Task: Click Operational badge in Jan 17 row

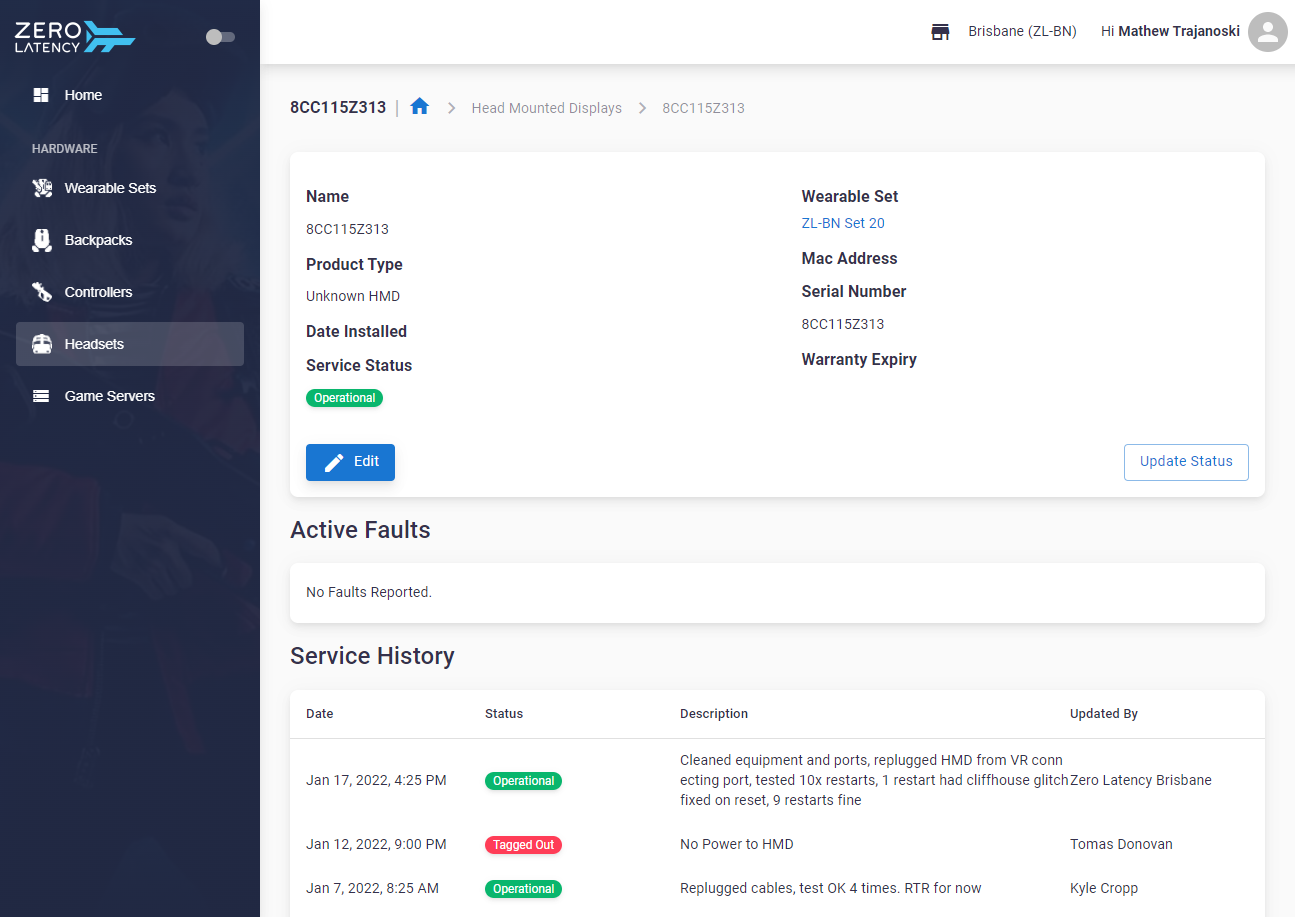Action: pyautogui.click(x=523, y=781)
